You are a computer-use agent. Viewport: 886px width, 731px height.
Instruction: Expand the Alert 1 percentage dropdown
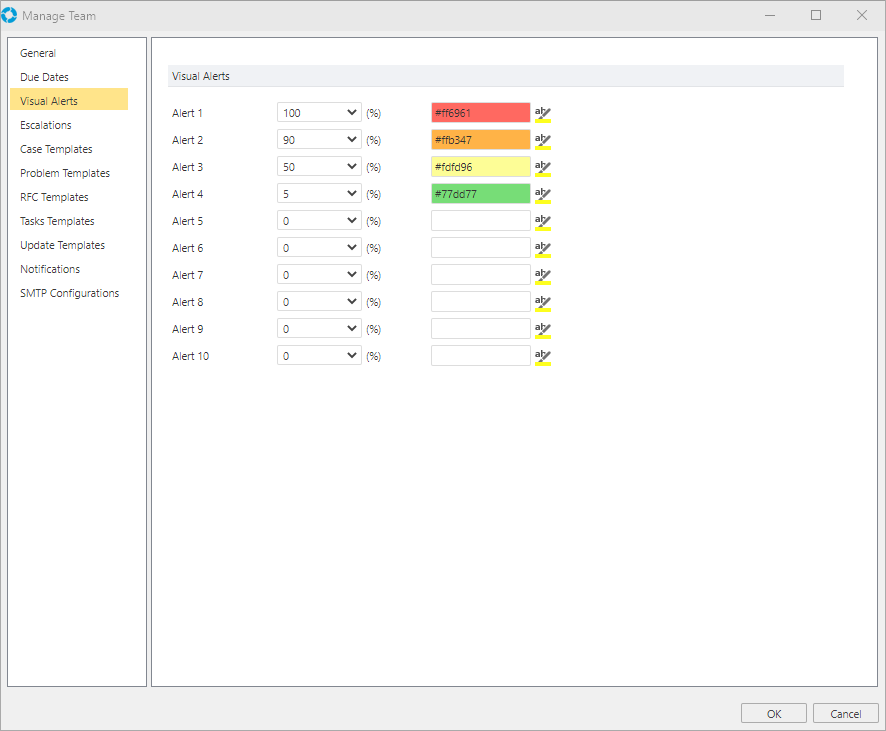[351, 113]
